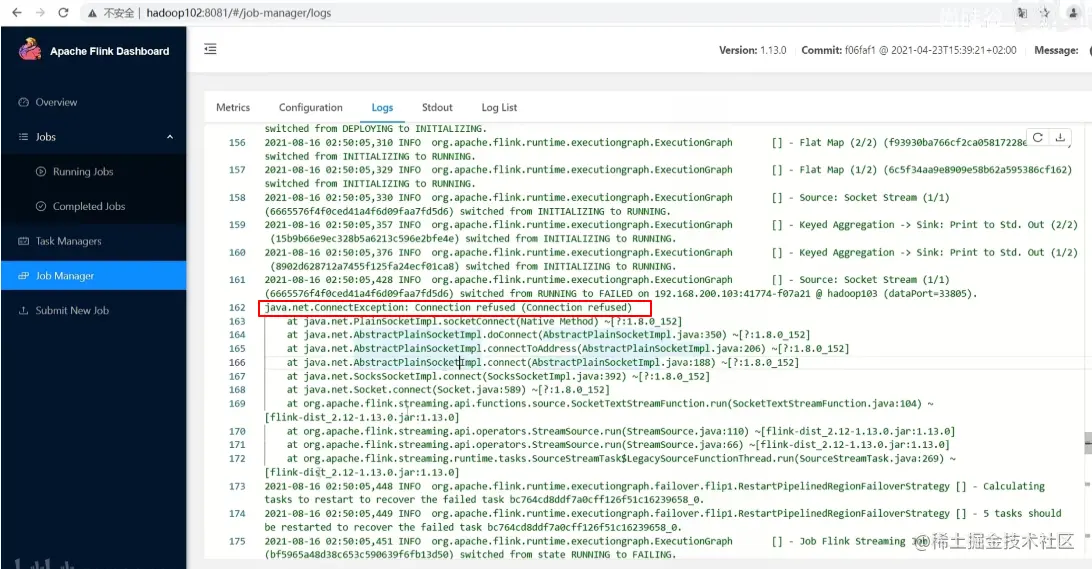Click log line number 161
Image resolution: width=1092 pixels, height=569 pixels.
237,279
